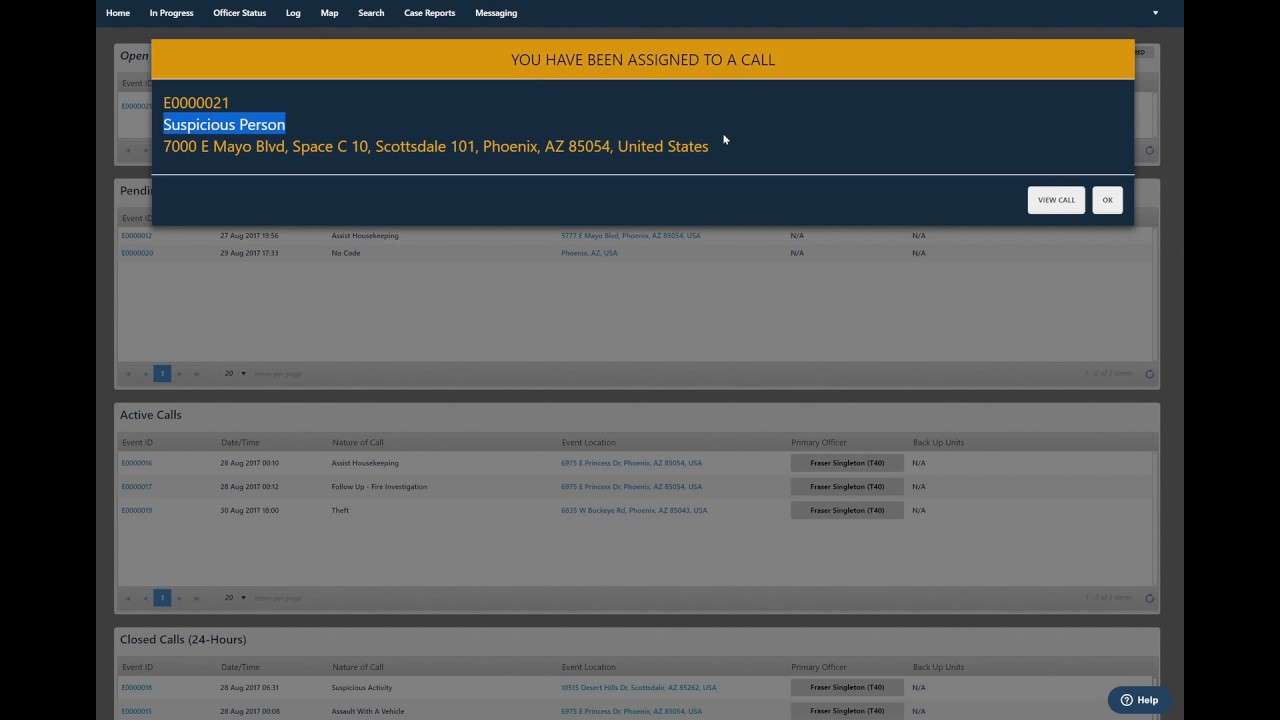
Task: Select page 1 in Pending Calls pager
Action: [162, 374]
